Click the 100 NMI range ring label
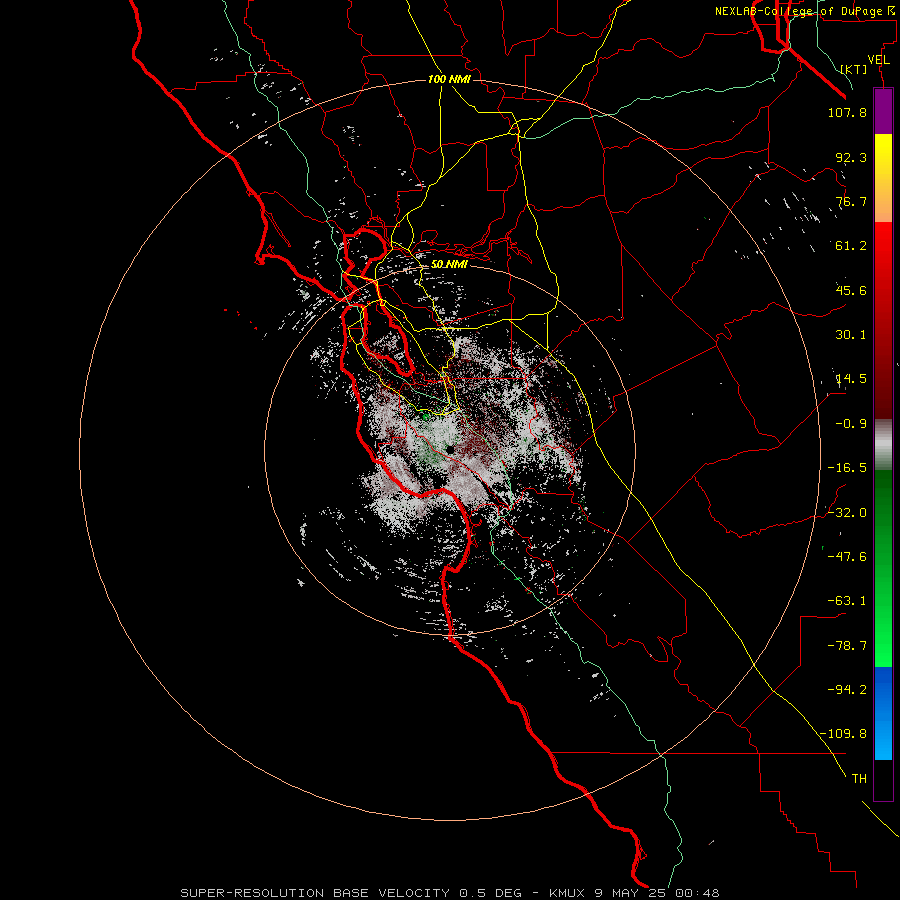900x900 pixels. tap(449, 79)
